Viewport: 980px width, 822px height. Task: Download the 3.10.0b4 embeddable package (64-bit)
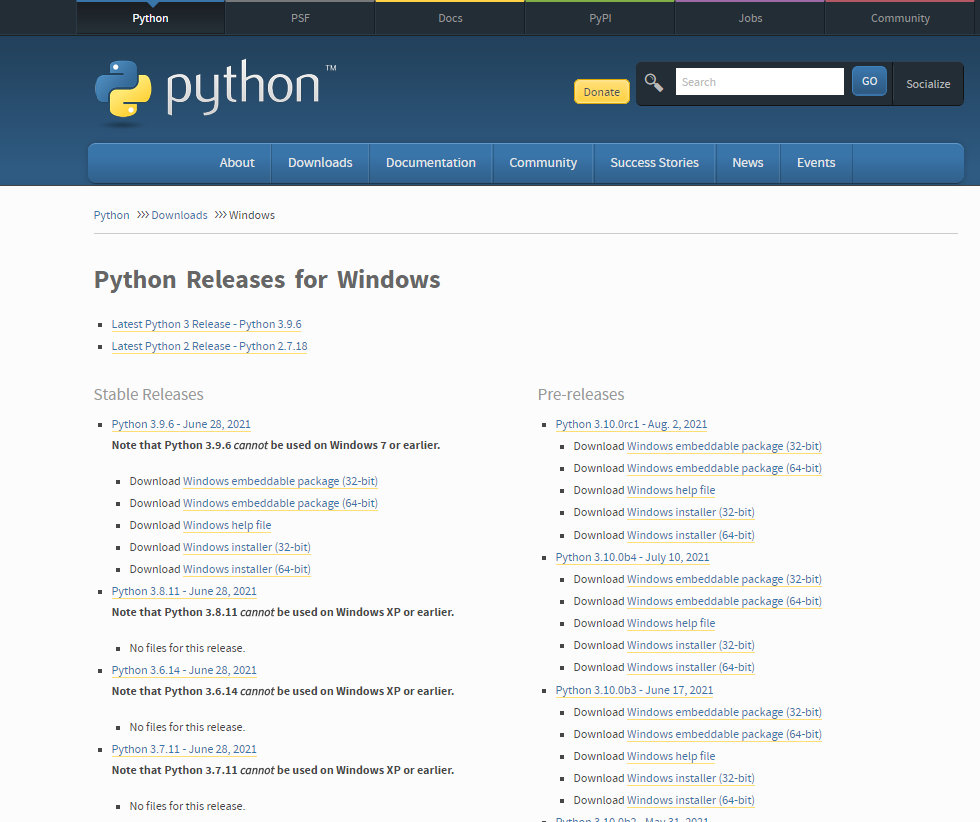pyautogui.click(x=724, y=601)
